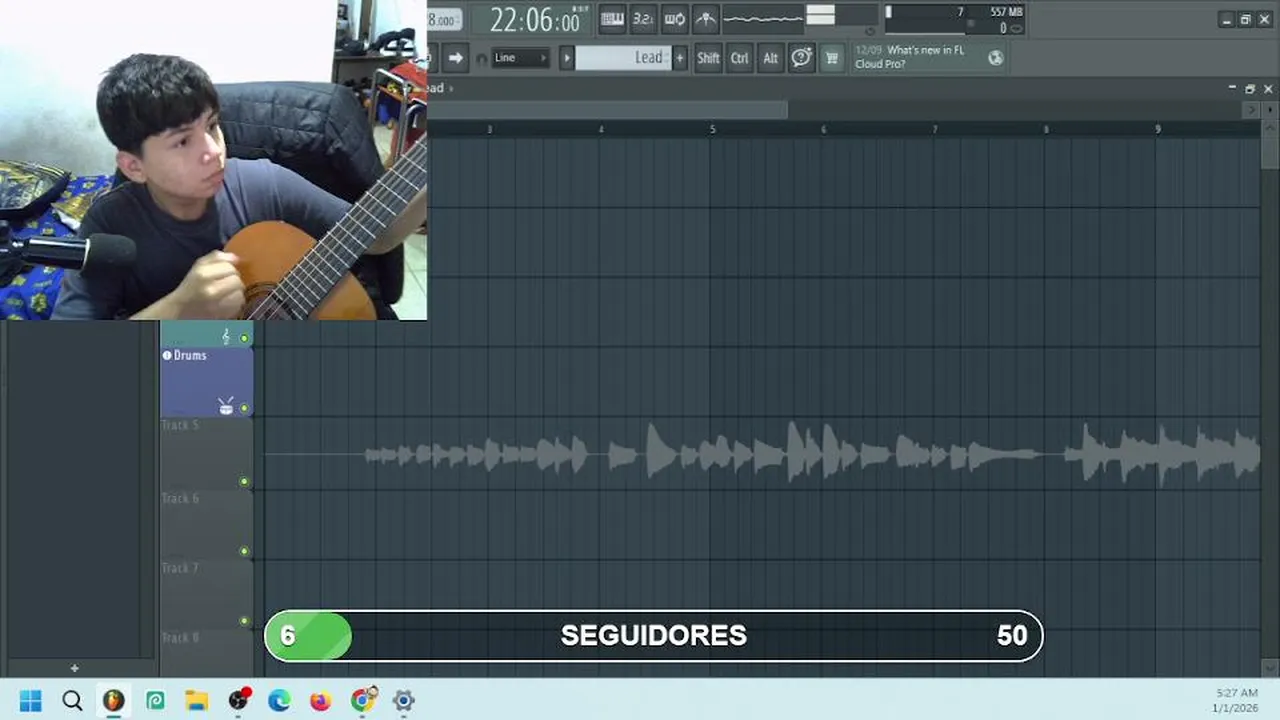Open Settings gear in taskbar
The image size is (1280, 720).
pyautogui.click(x=403, y=701)
